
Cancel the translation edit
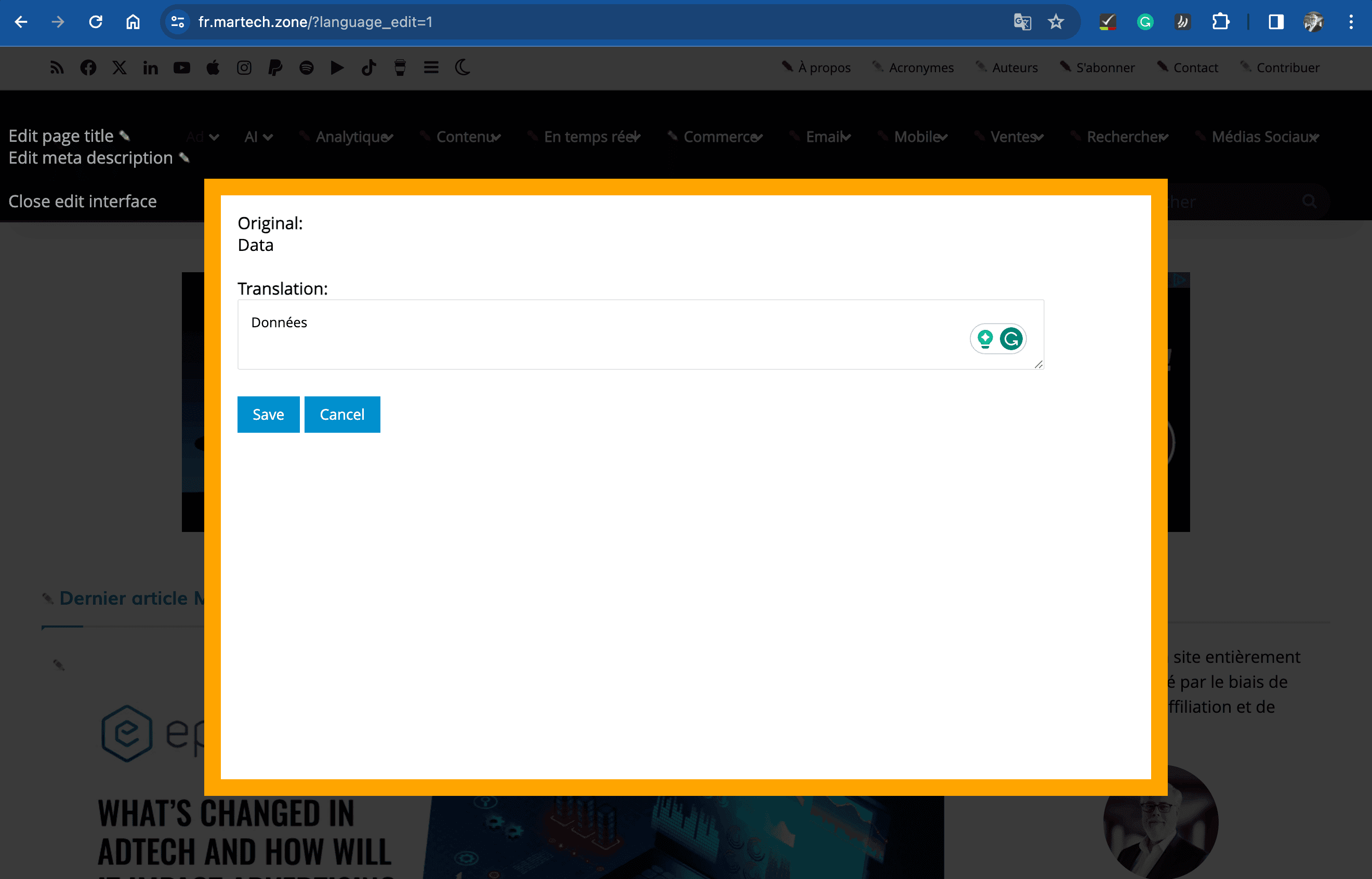341,415
